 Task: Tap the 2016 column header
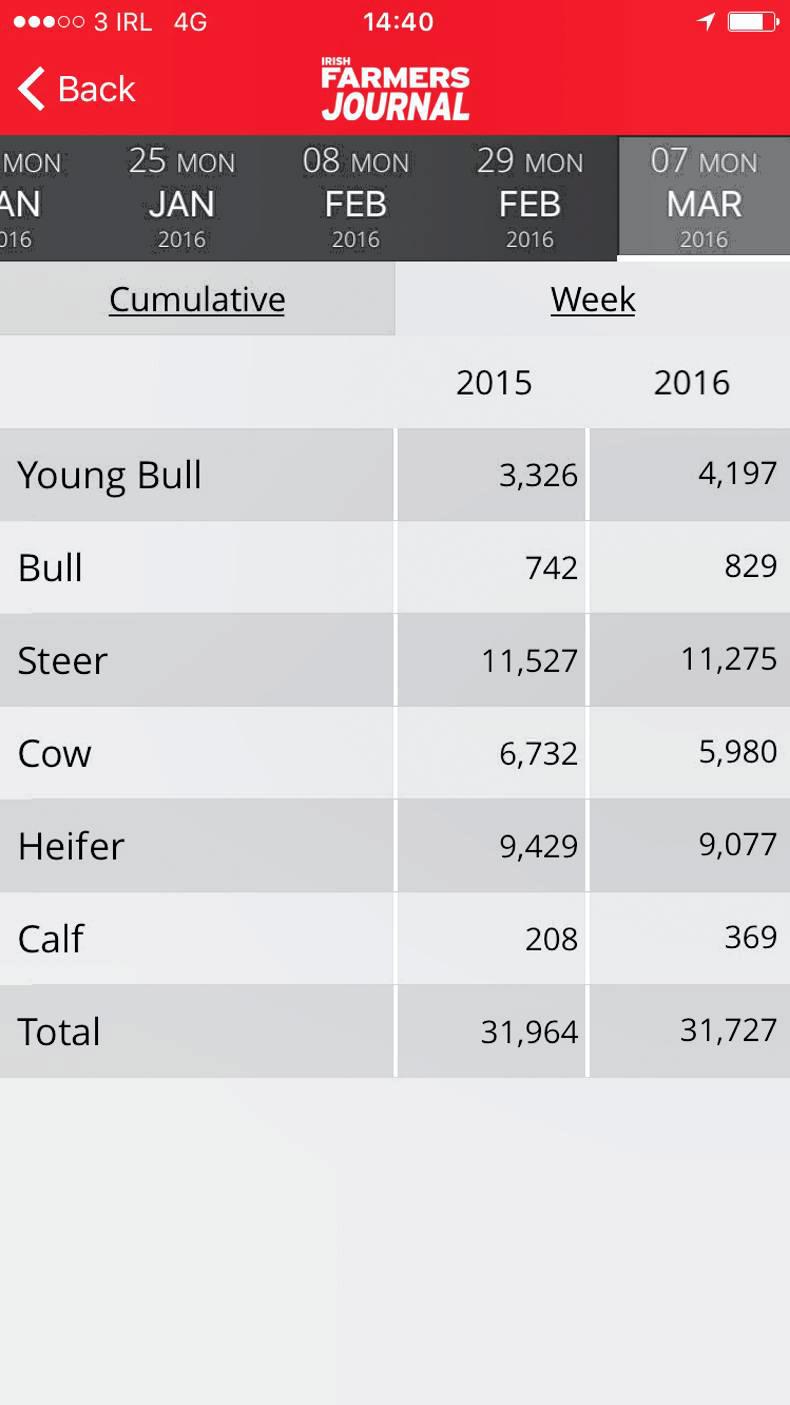692,383
